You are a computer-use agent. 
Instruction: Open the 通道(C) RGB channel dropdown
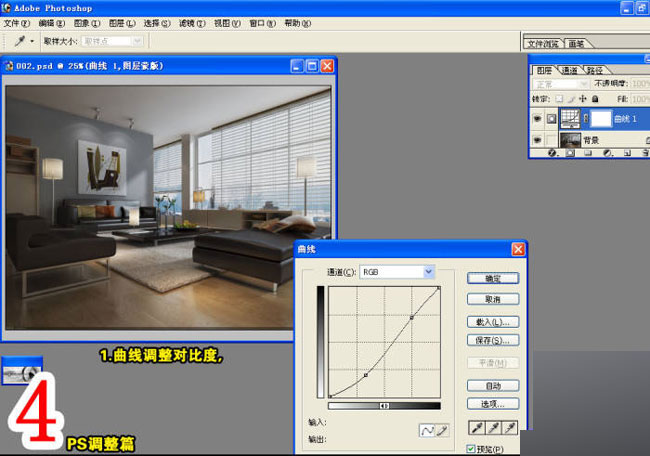tap(397, 272)
